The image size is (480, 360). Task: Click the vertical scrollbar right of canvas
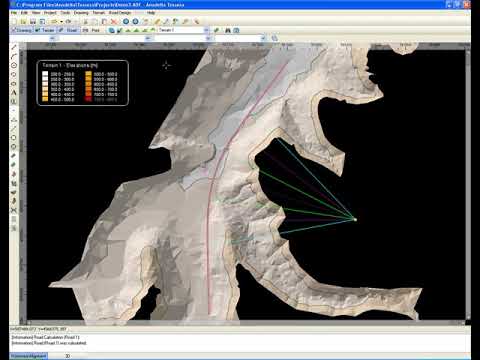pyautogui.click(x=467, y=184)
